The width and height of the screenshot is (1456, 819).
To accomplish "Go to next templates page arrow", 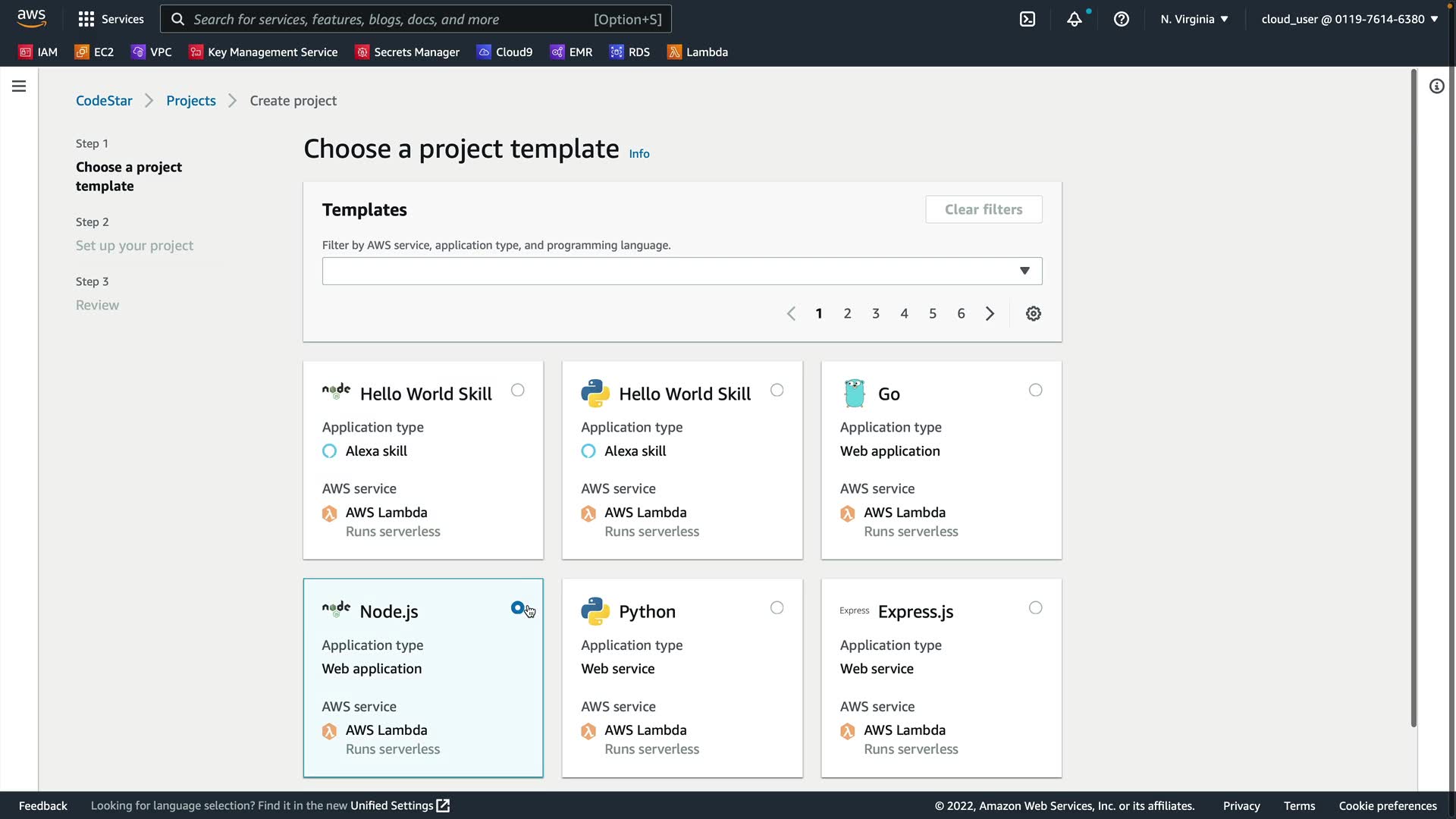I will click(990, 313).
